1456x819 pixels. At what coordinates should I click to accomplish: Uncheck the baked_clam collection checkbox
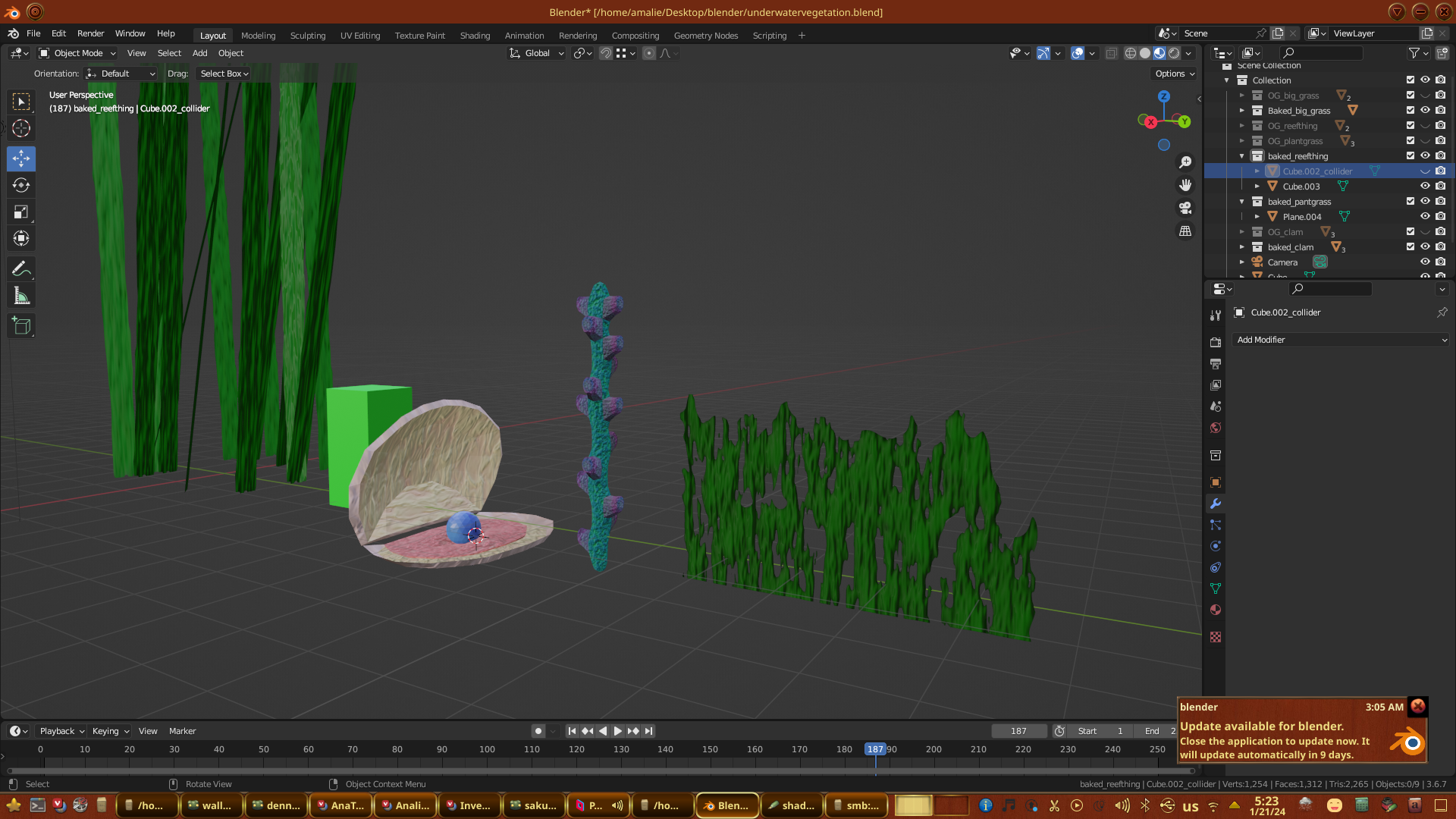1410,247
